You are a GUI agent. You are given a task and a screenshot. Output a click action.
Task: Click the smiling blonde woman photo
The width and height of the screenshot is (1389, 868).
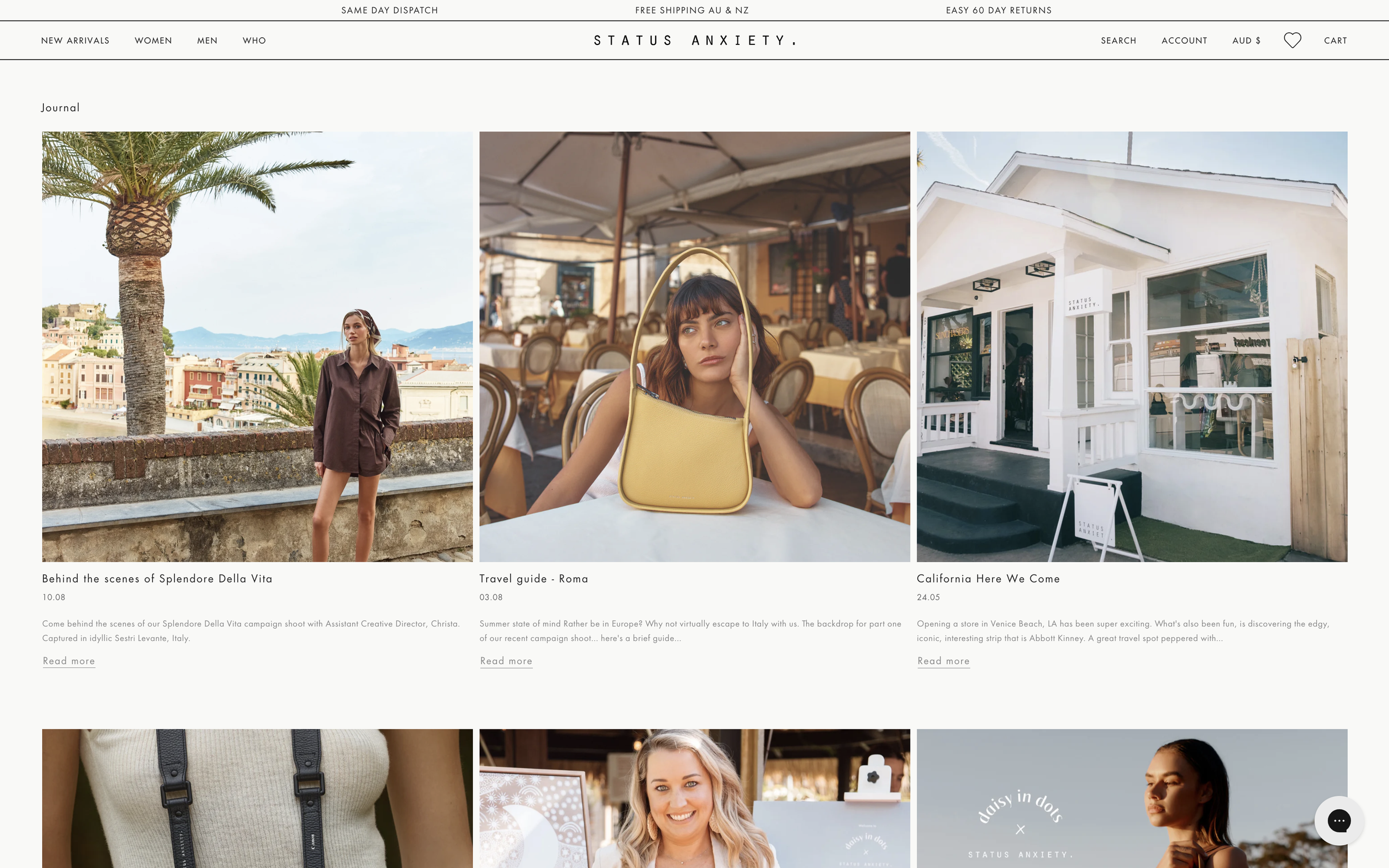[695, 799]
